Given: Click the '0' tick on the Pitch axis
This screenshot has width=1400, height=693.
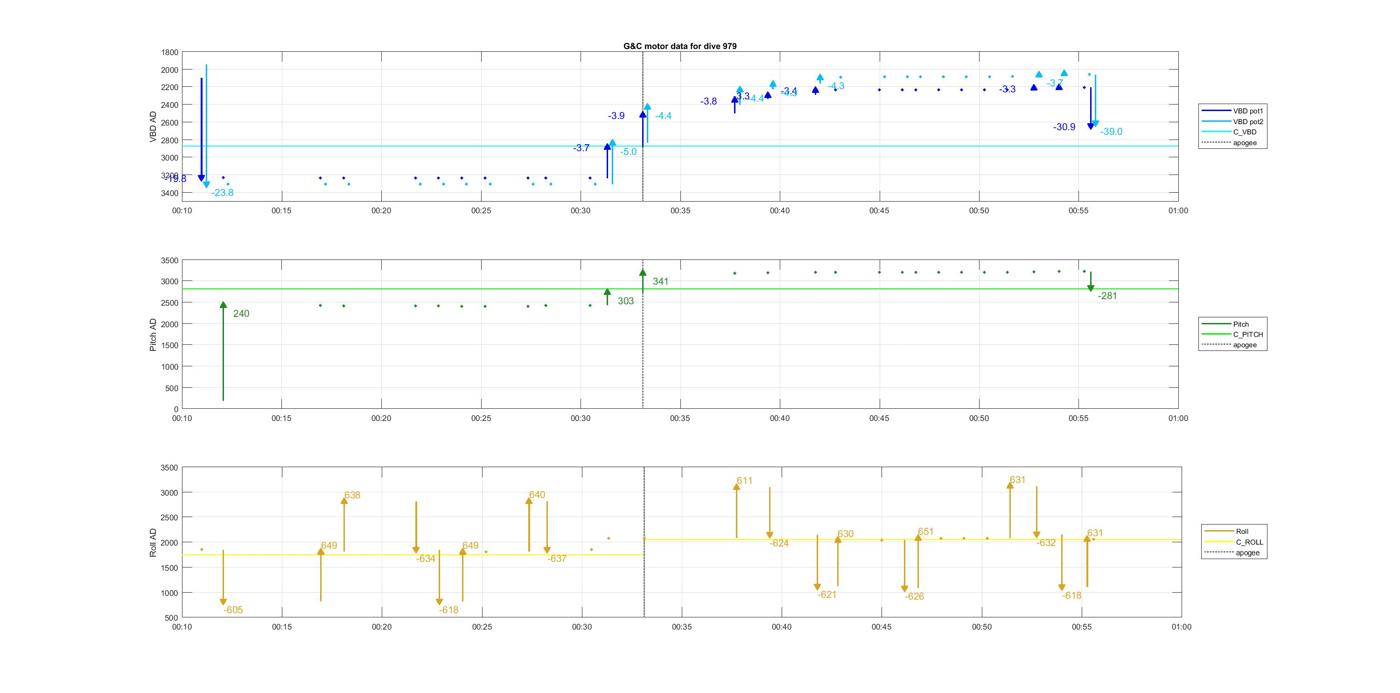Looking at the screenshot, I should pyautogui.click(x=176, y=409).
